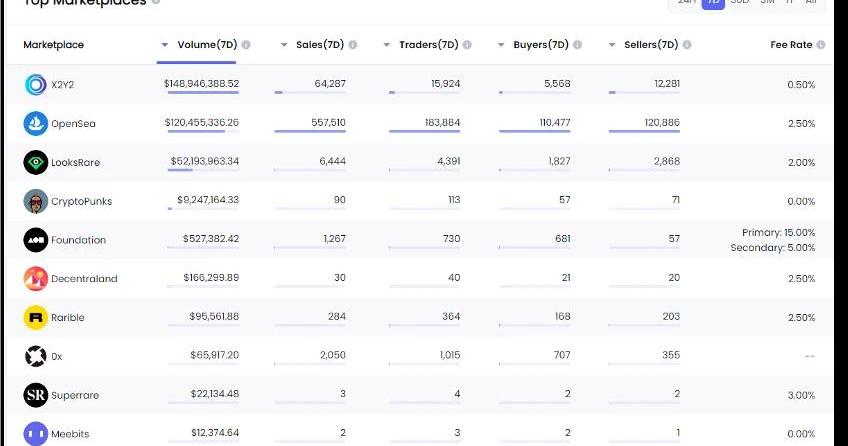Image resolution: width=848 pixels, height=446 pixels.
Task: Click info icon next to Traders(7D)
Action: pos(467,45)
